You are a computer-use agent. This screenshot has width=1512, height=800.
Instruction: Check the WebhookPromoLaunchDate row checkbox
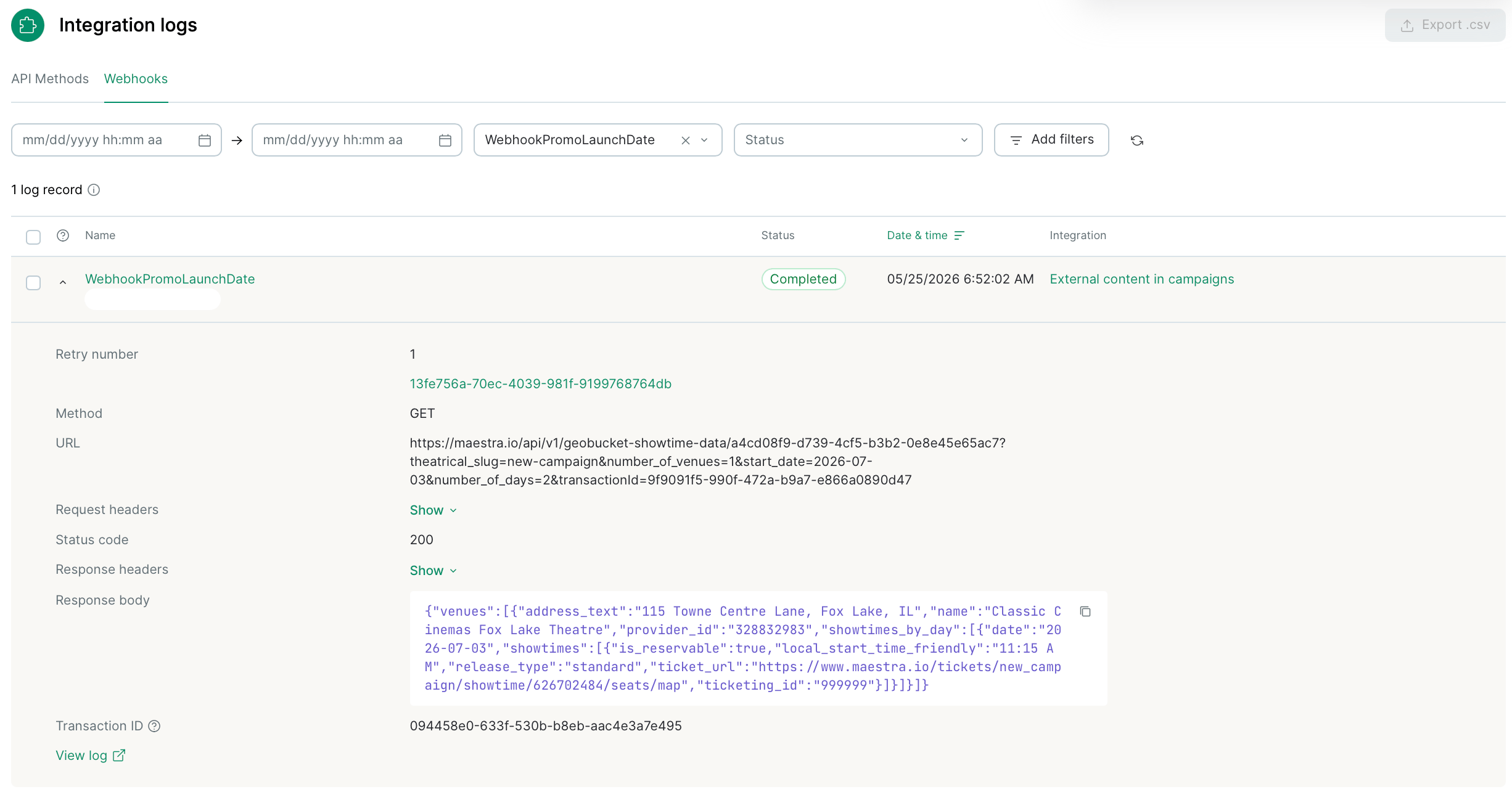pos(33,283)
